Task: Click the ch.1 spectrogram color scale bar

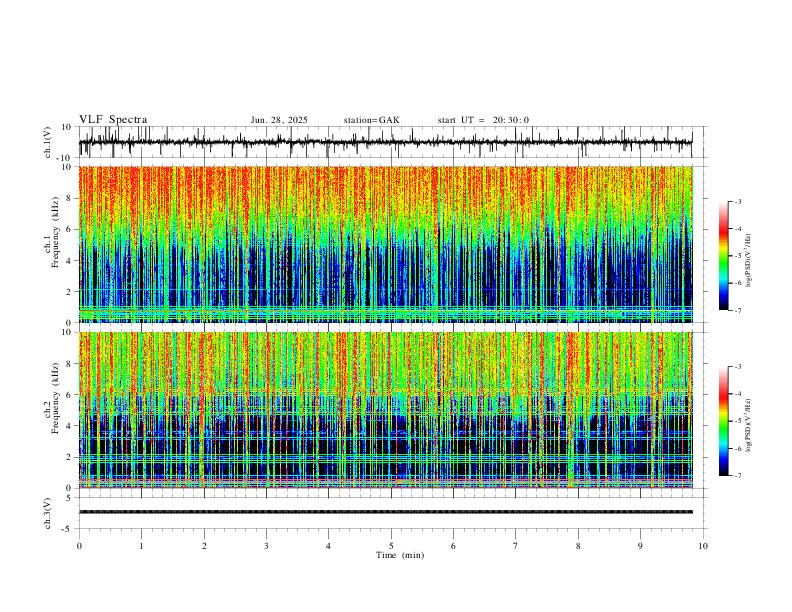Action: 723,255
